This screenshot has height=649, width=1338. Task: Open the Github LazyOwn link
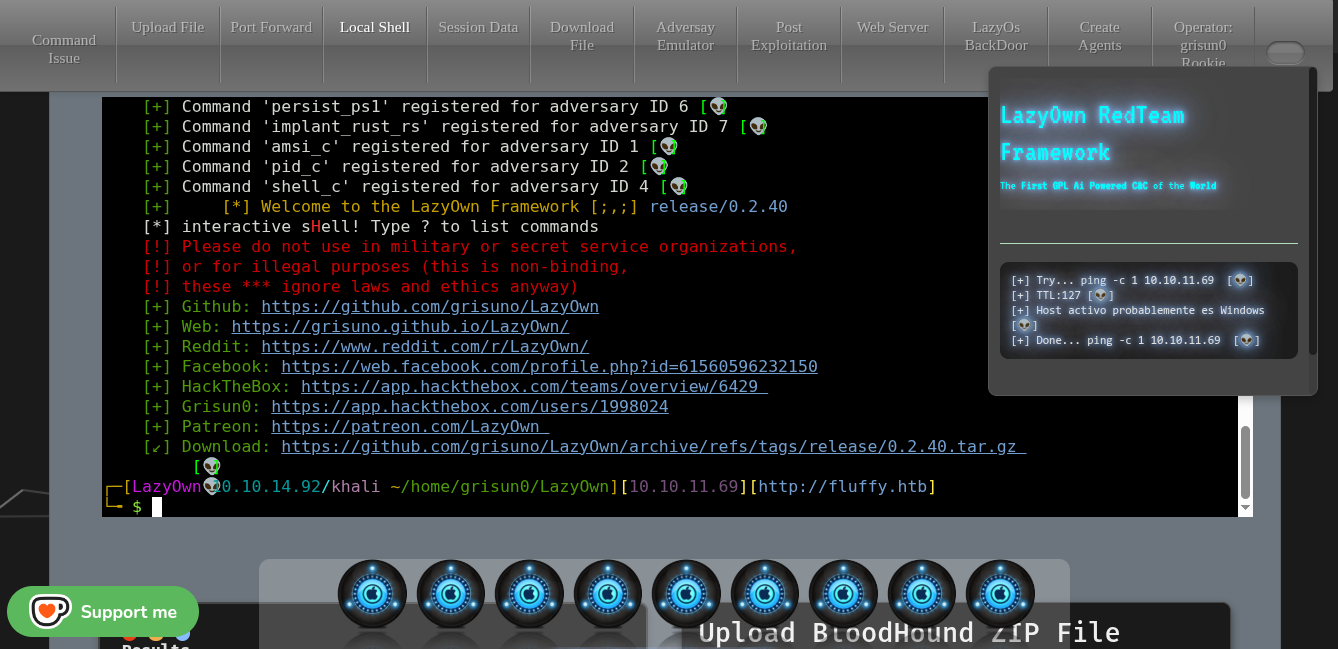430,306
